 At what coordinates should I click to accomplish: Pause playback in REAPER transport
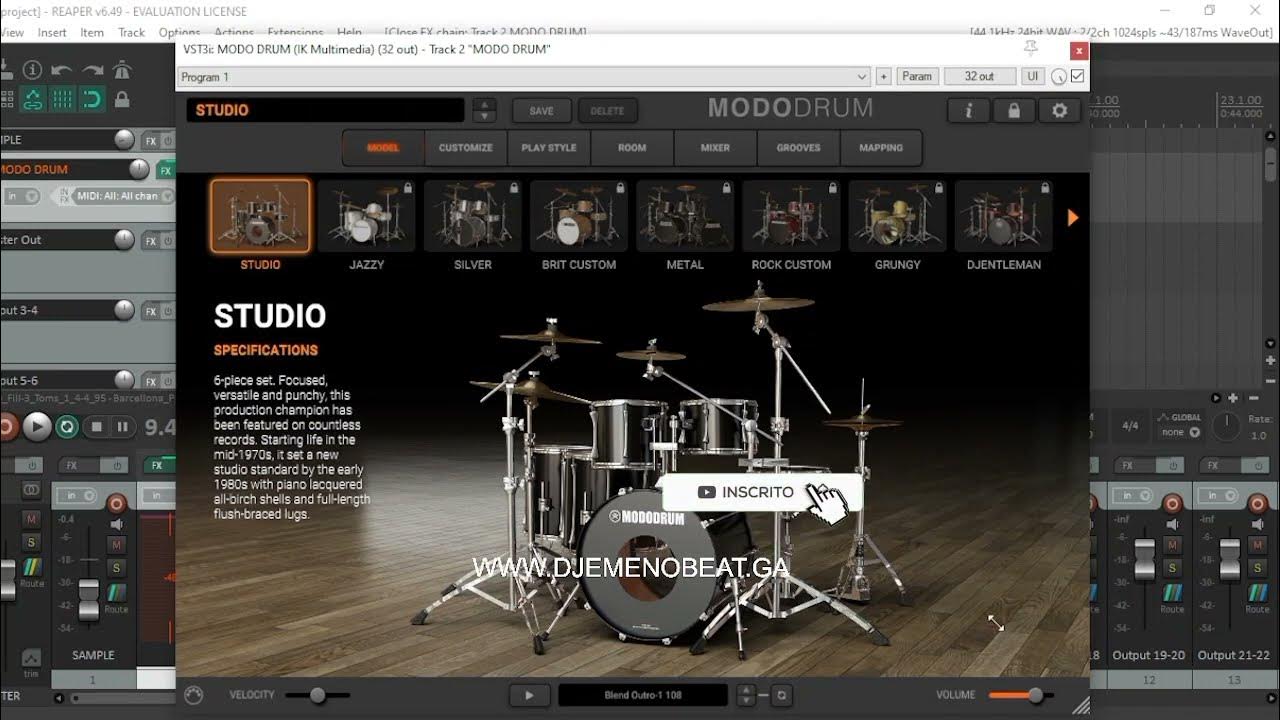click(122, 427)
